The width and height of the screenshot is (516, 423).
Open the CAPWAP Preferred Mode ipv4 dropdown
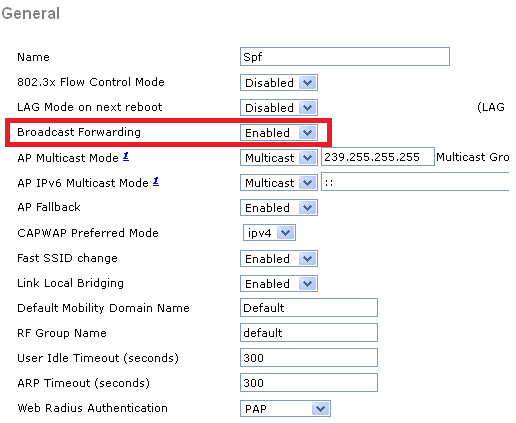coord(269,233)
